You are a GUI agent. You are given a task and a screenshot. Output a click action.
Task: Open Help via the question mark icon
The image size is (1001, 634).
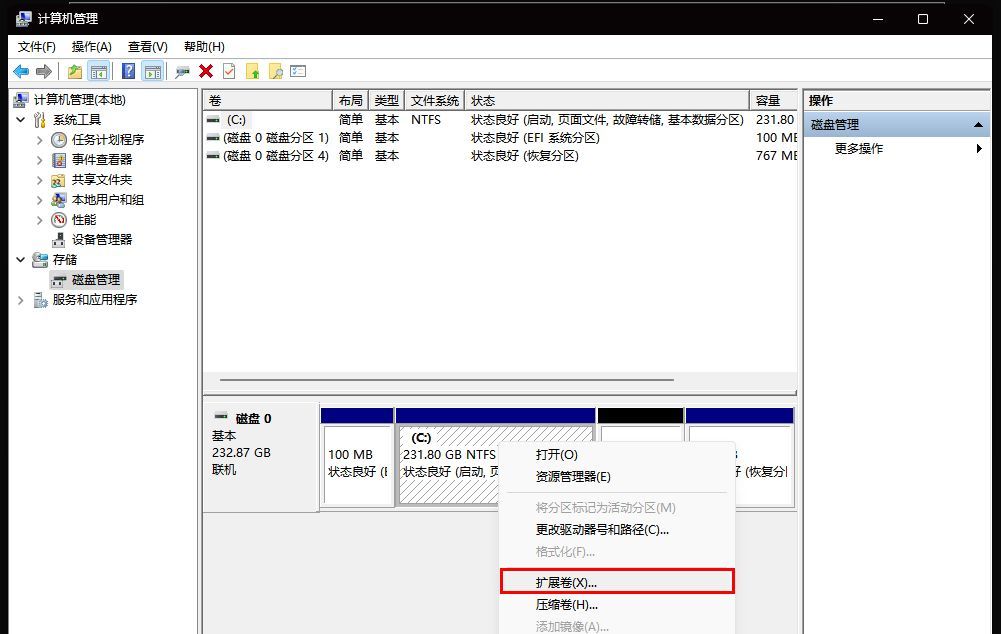[x=128, y=71]
